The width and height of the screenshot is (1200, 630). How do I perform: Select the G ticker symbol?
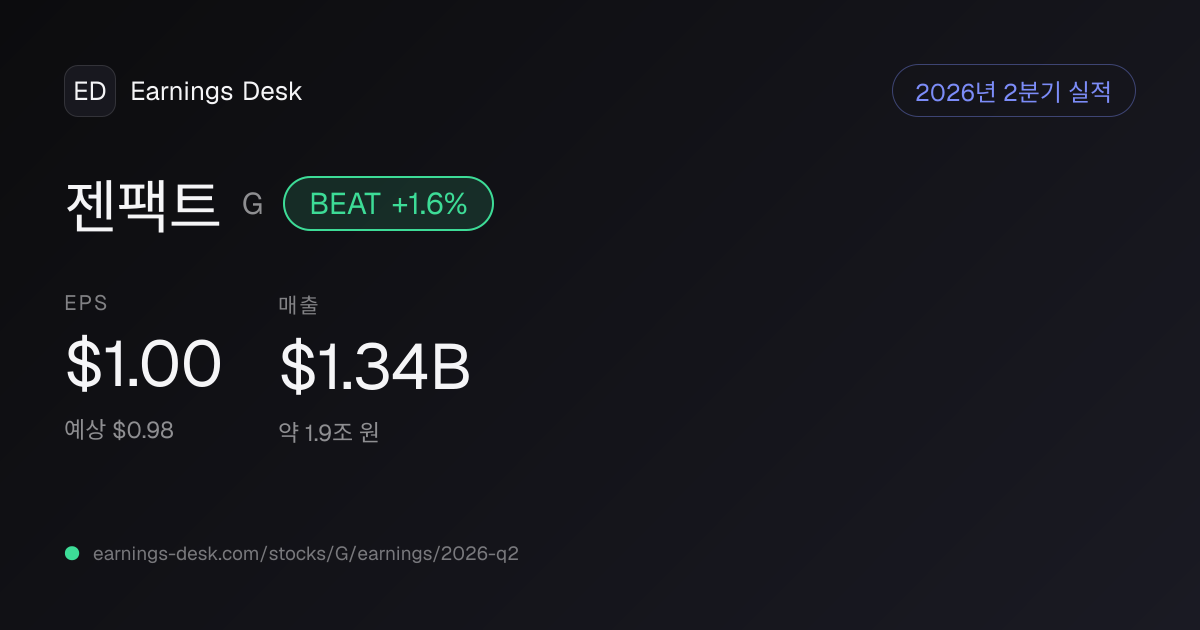253,205
